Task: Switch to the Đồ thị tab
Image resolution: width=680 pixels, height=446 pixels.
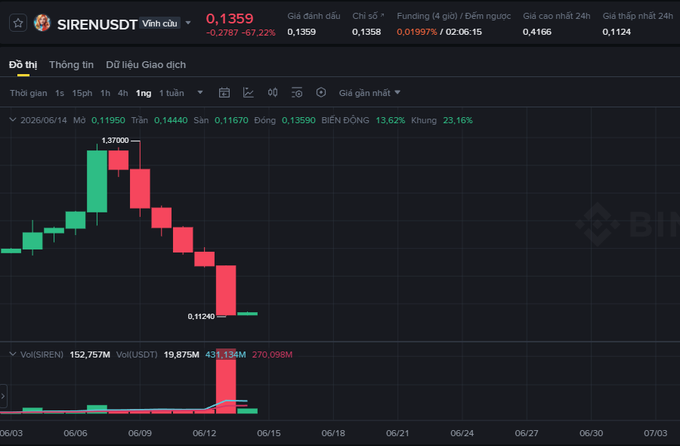Action: coord(23,65)
